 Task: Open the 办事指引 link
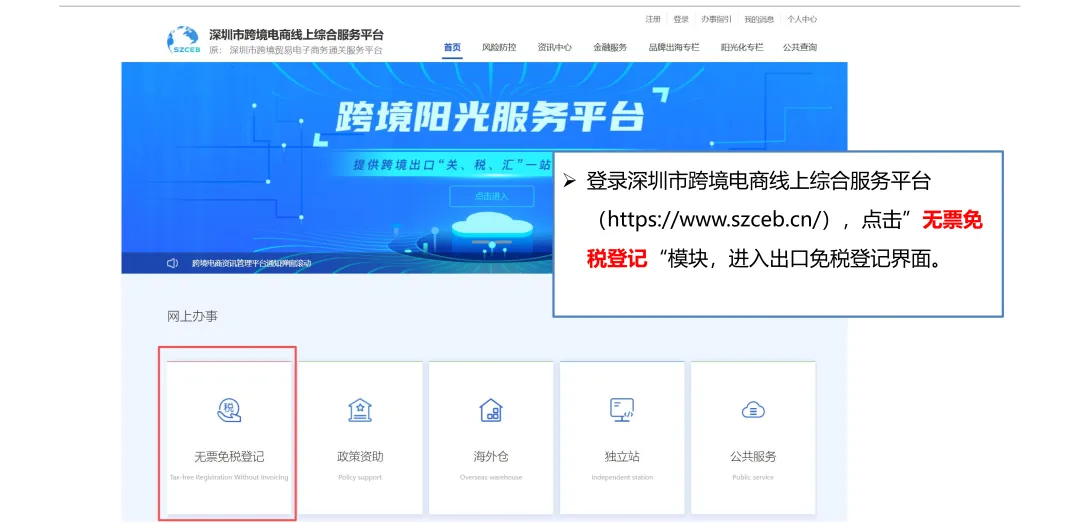716,19
